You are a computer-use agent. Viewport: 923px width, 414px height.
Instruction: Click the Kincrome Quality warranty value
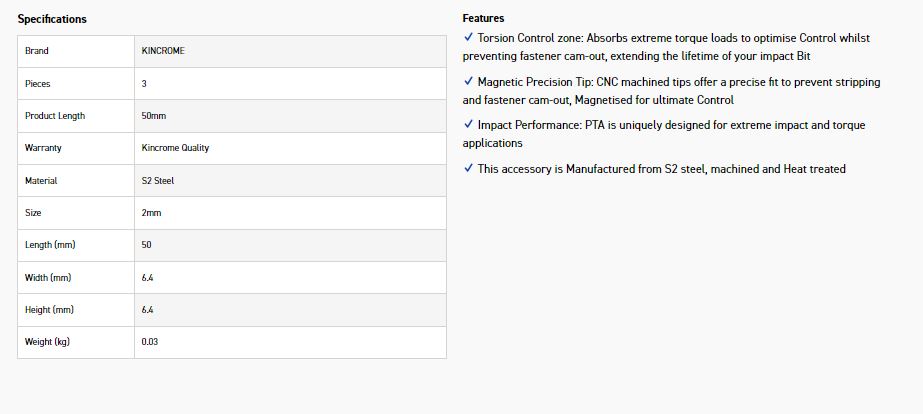176,148
